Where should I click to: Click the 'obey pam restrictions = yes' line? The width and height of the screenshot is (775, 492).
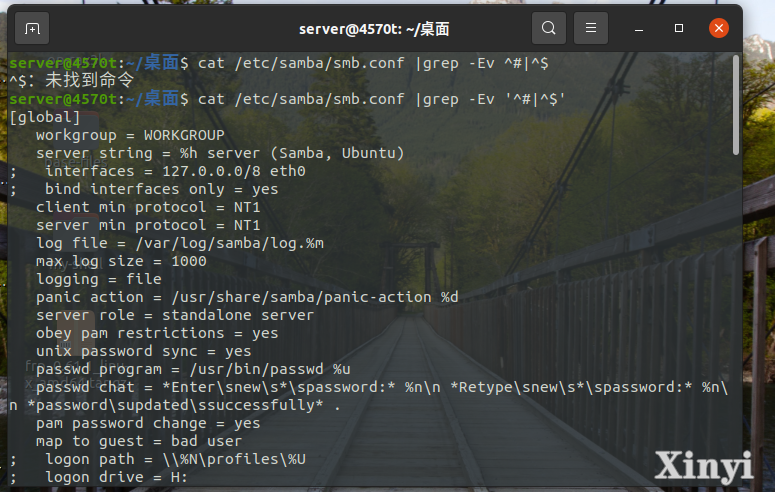point(157,333)
